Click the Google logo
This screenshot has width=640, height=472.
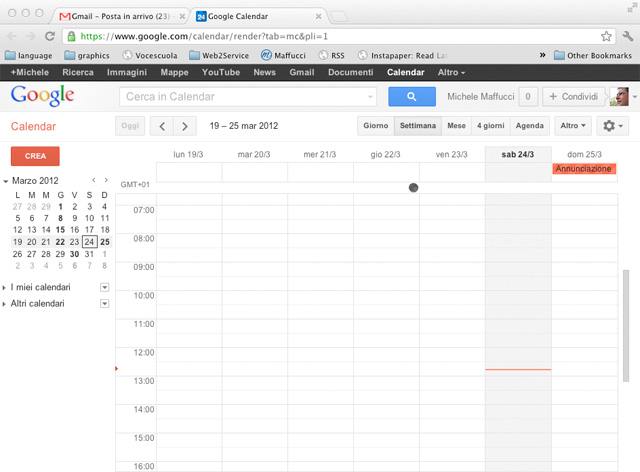(x=42, y=95)
